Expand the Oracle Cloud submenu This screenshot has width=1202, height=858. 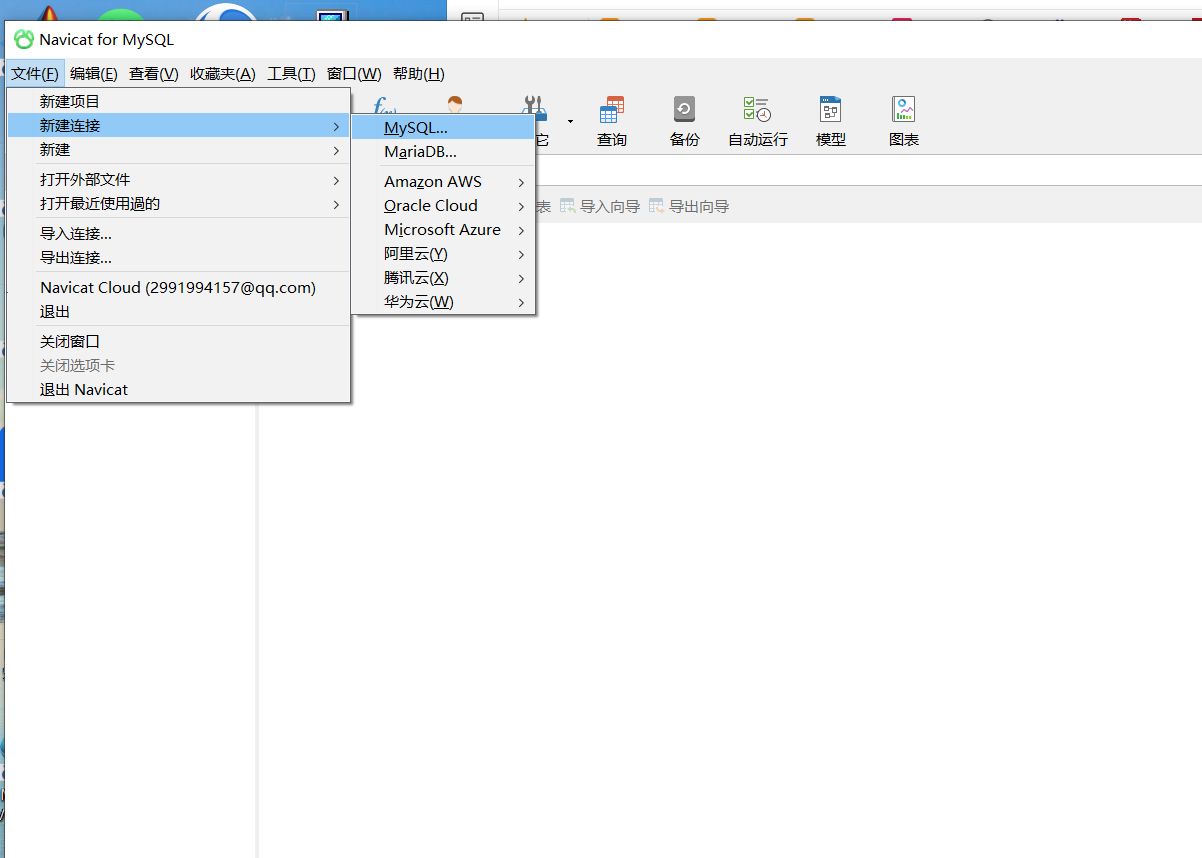pyautogui.click(x=444, y=206)
